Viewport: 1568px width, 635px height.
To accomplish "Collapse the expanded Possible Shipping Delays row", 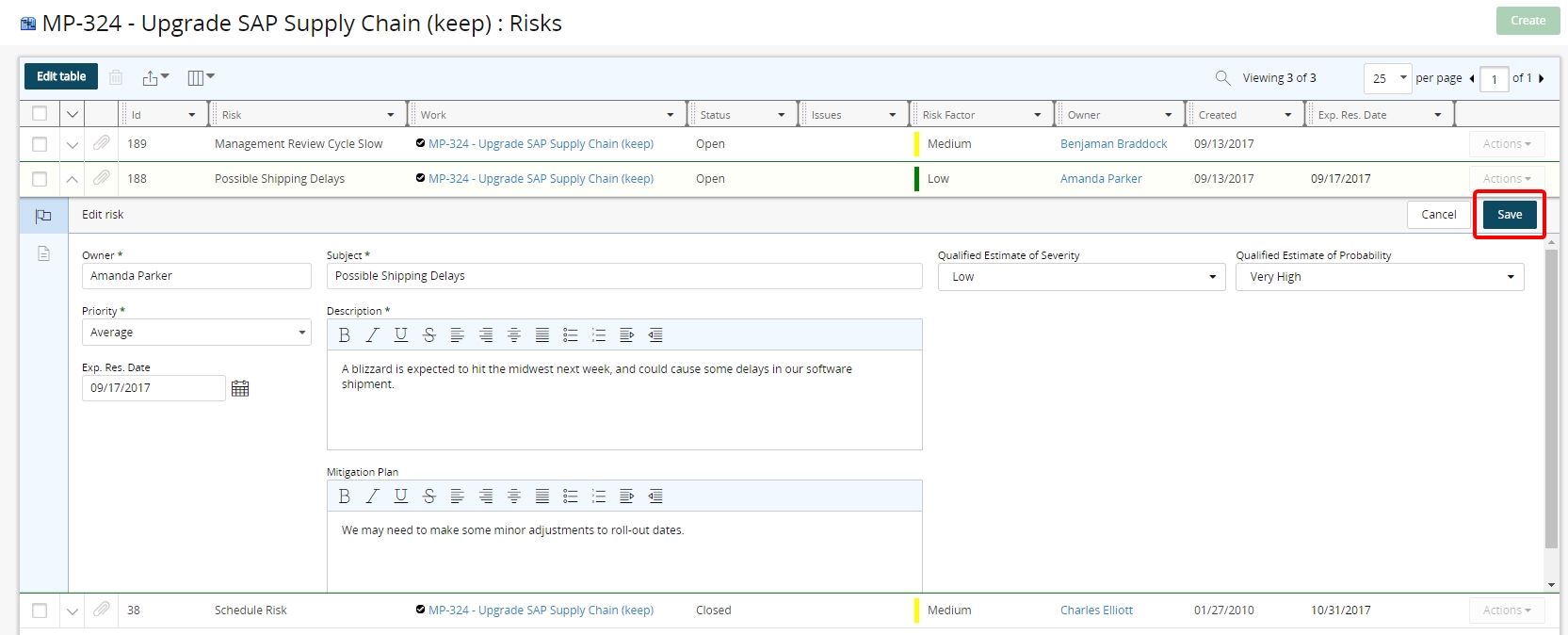I will coord(72,179).
